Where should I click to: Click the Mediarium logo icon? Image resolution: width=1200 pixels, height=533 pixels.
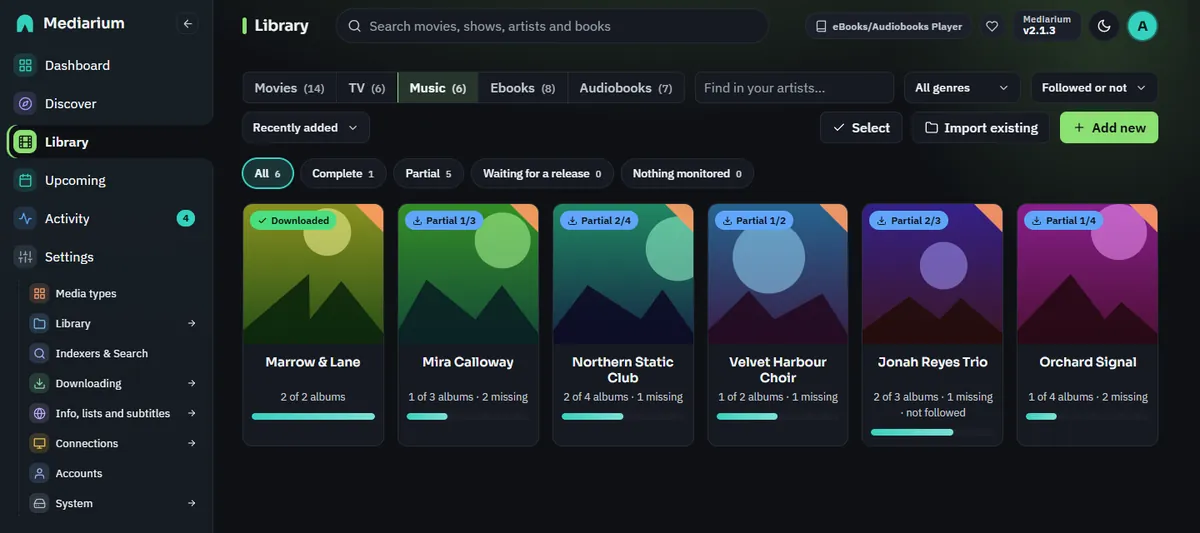[25, 23]
